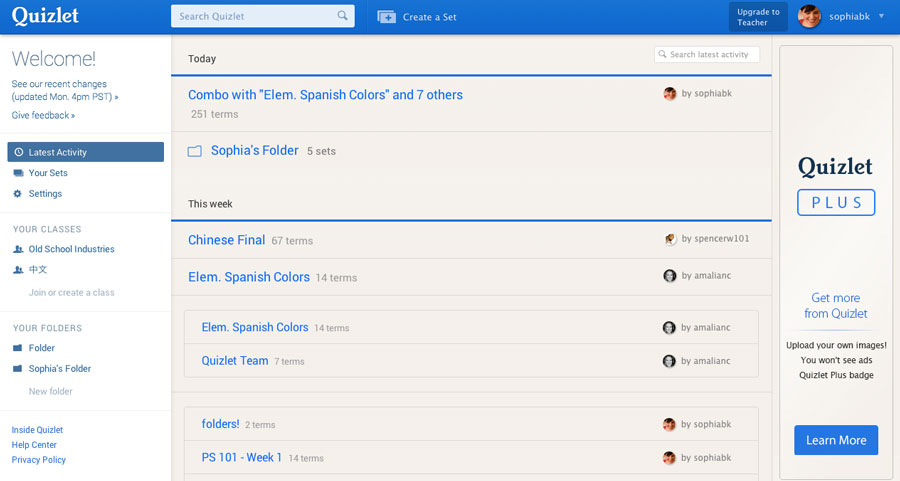This screenshot has width=900, height=481.
Task: Click Join or create a class
Action: [x=71, y=293]
